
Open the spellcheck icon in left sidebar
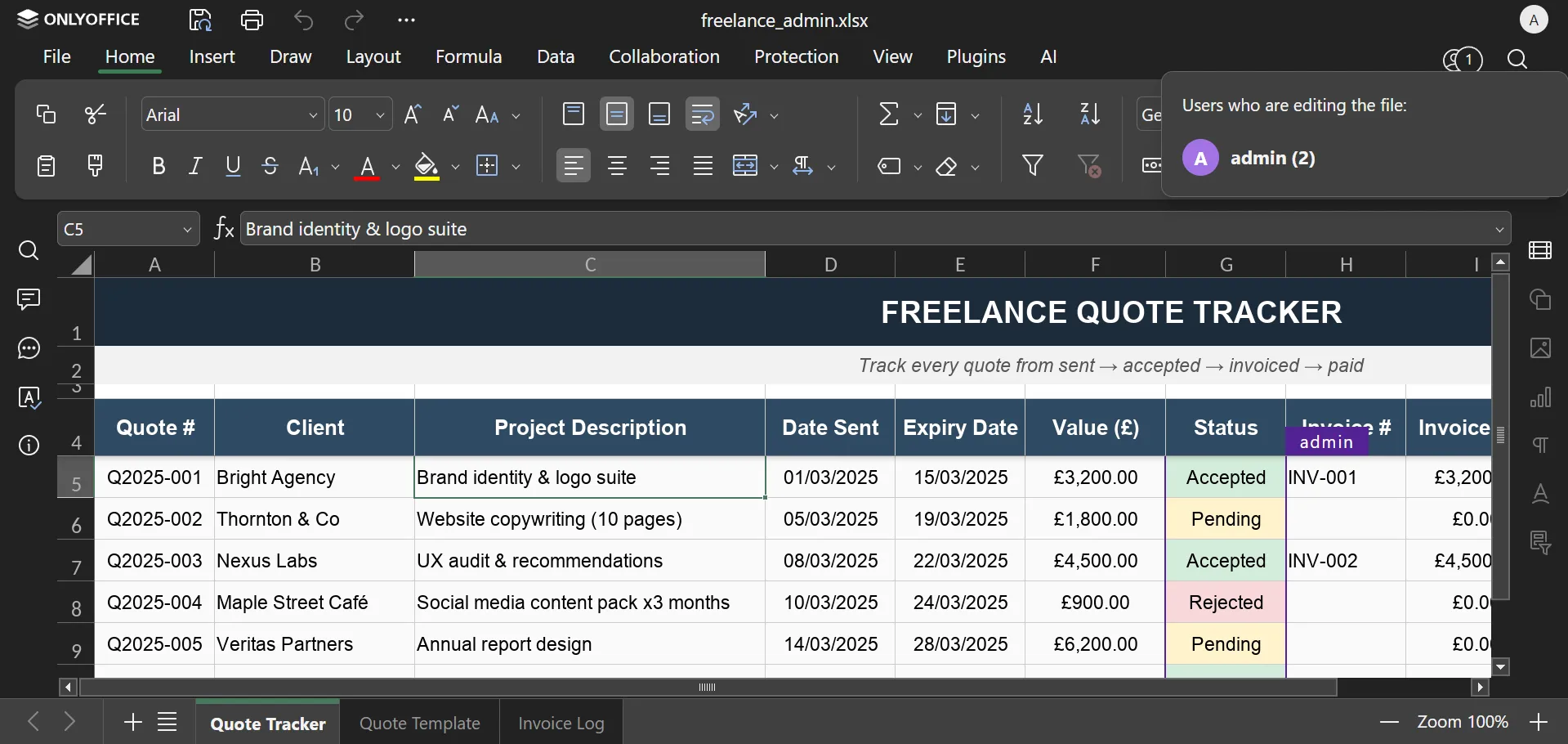pos(29,398)
